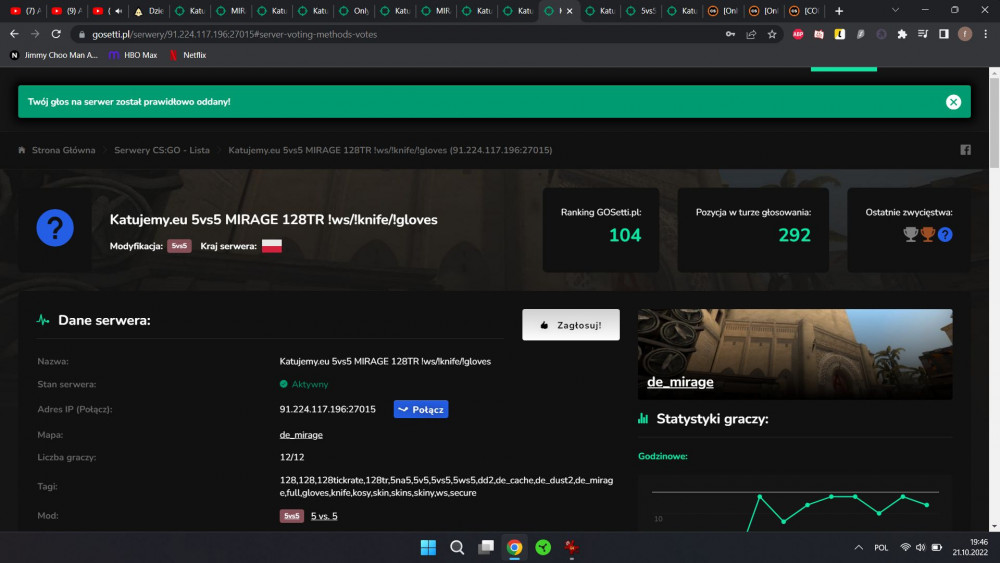Image resolution: width=1000 pixels, height=563 pixels.
Task: Go to Strona Główna breadcrumb
Action: (x=64, y=150)
